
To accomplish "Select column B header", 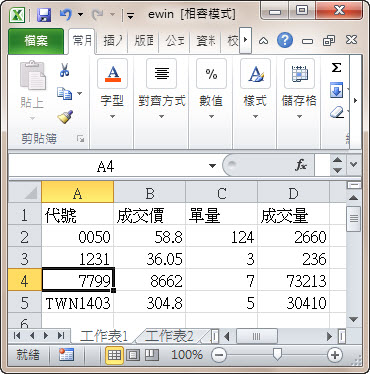I will [150, 192].
